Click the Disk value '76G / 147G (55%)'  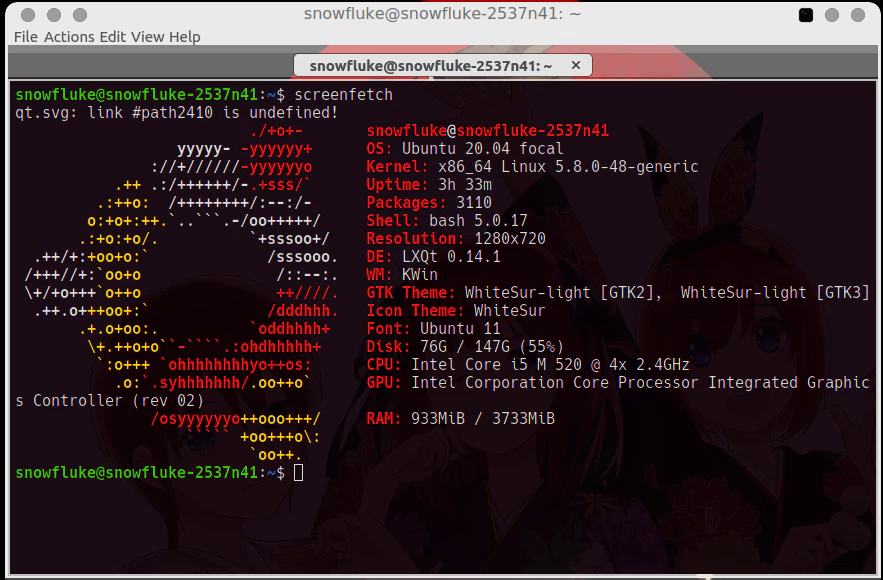tap(492, 347)
